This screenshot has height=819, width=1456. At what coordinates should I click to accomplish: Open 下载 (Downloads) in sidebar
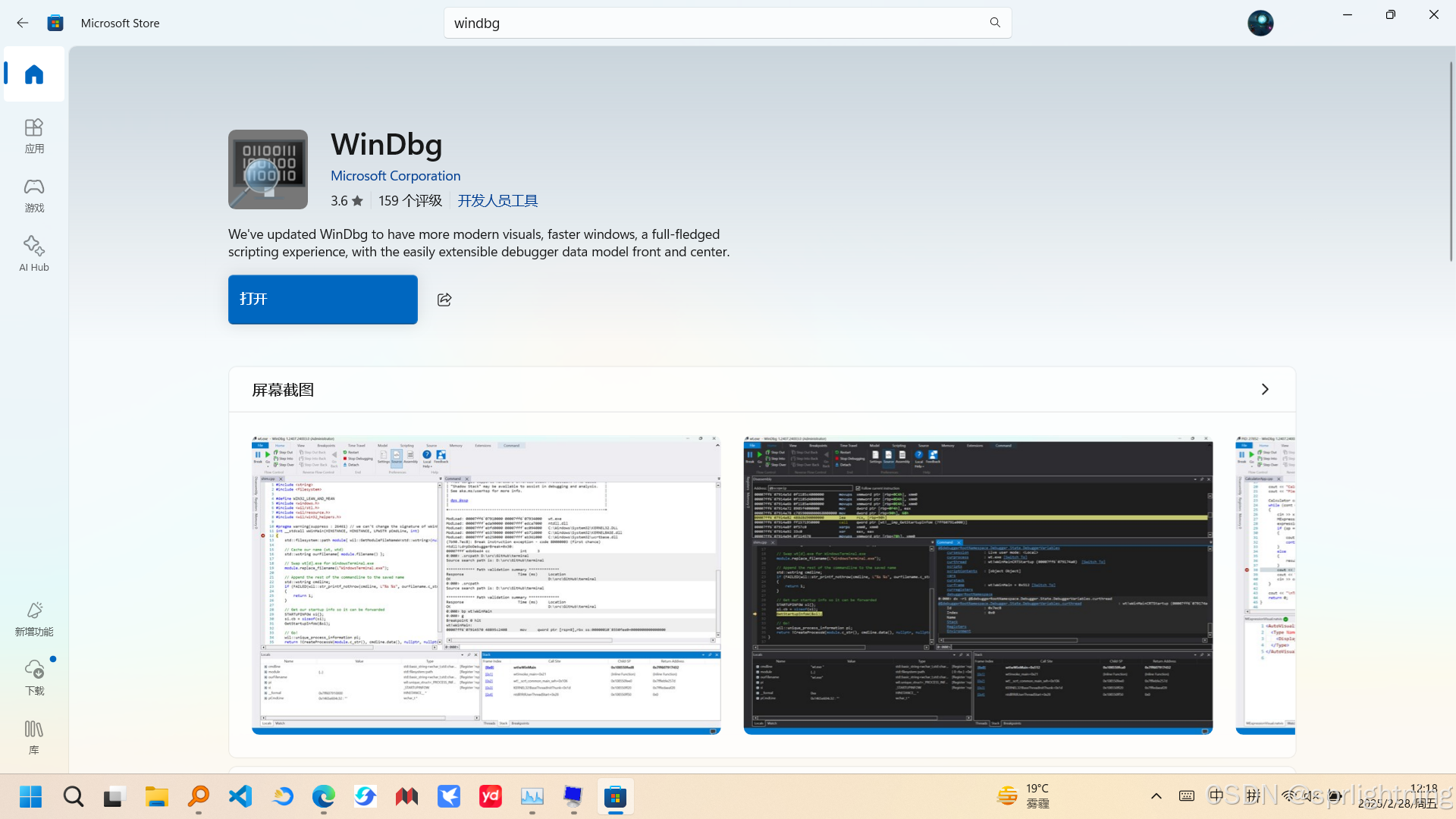[34, 678]
